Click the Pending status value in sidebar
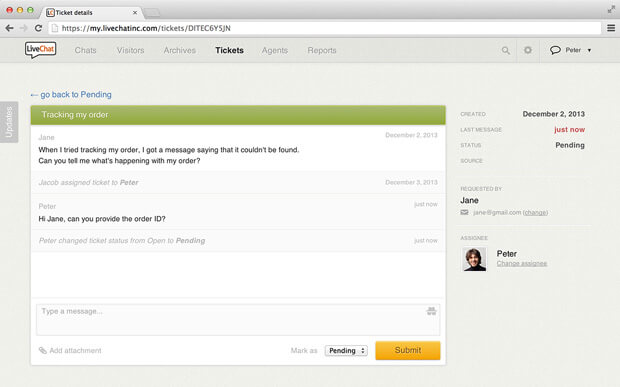Screen dimensions: 620x387 point(570,145)
